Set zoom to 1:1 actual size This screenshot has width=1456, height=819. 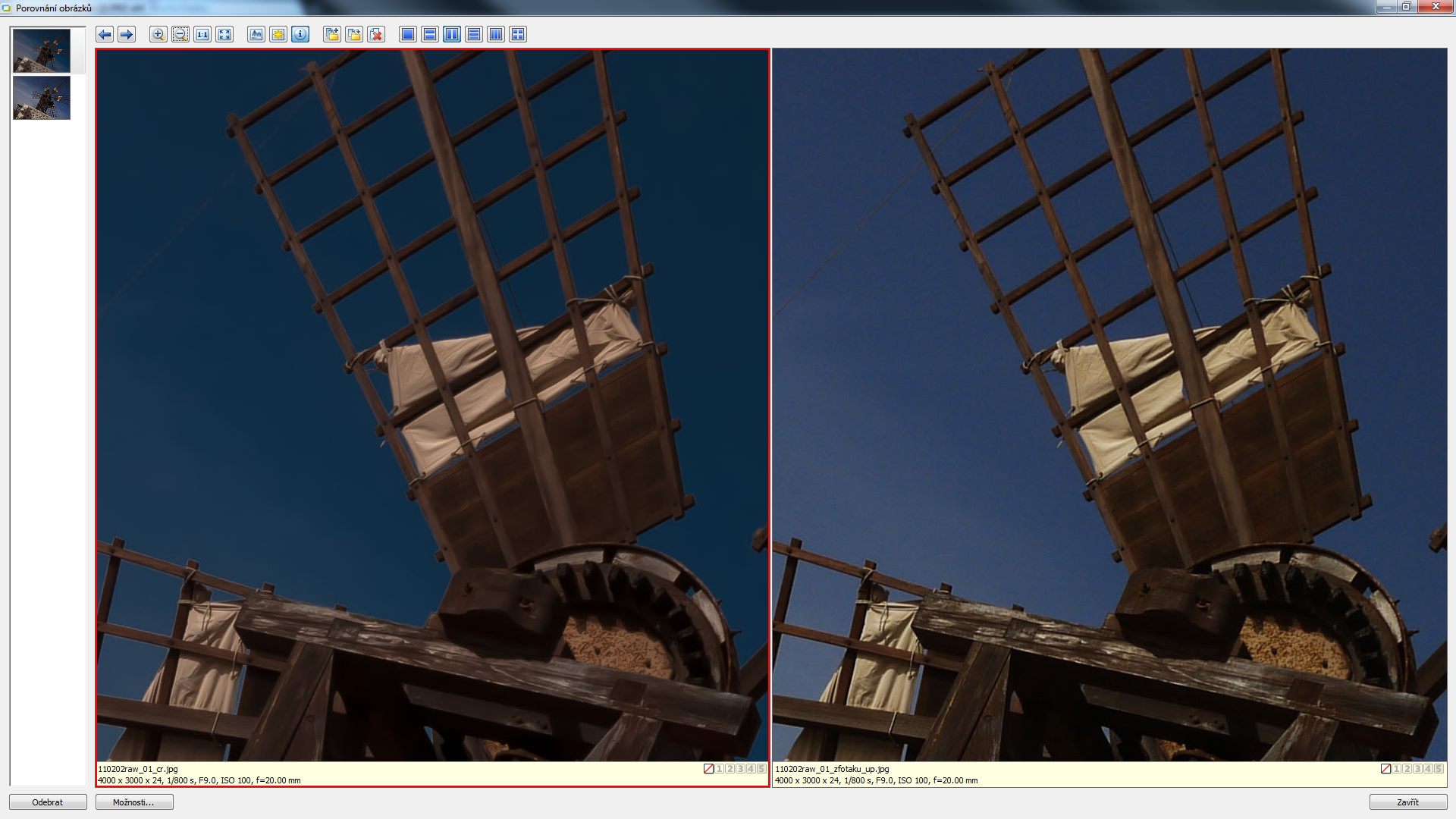[x=202, y=34]
